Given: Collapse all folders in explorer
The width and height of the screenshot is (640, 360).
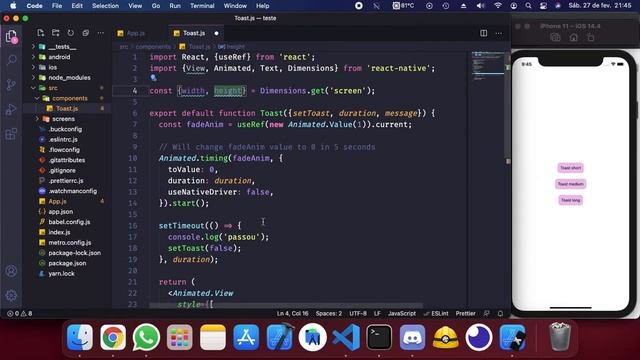Looking at the screenshot, I should [x=86, y=33].
